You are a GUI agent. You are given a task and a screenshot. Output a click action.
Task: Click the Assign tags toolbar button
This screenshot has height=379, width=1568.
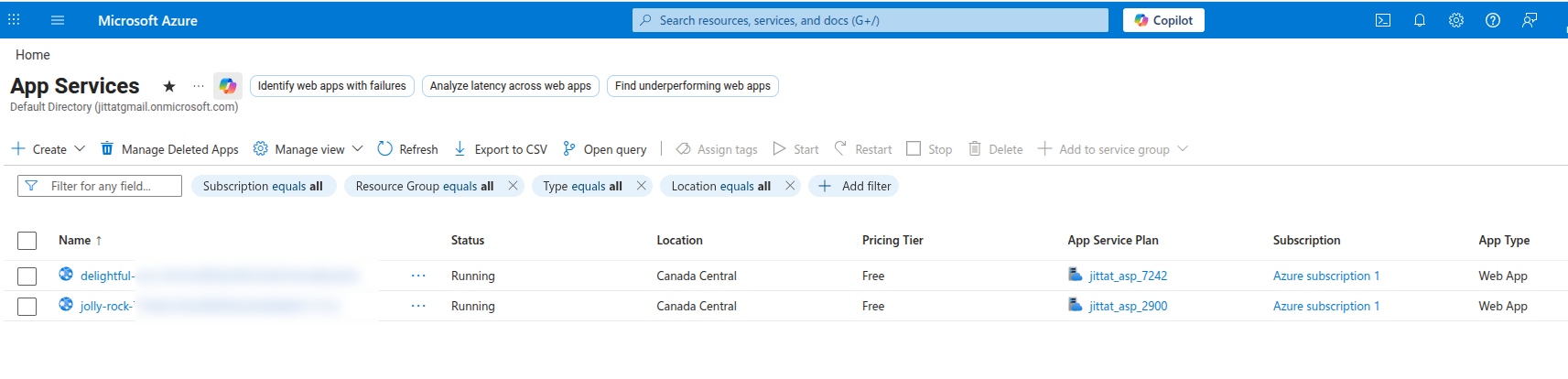[x=717, y=148]
